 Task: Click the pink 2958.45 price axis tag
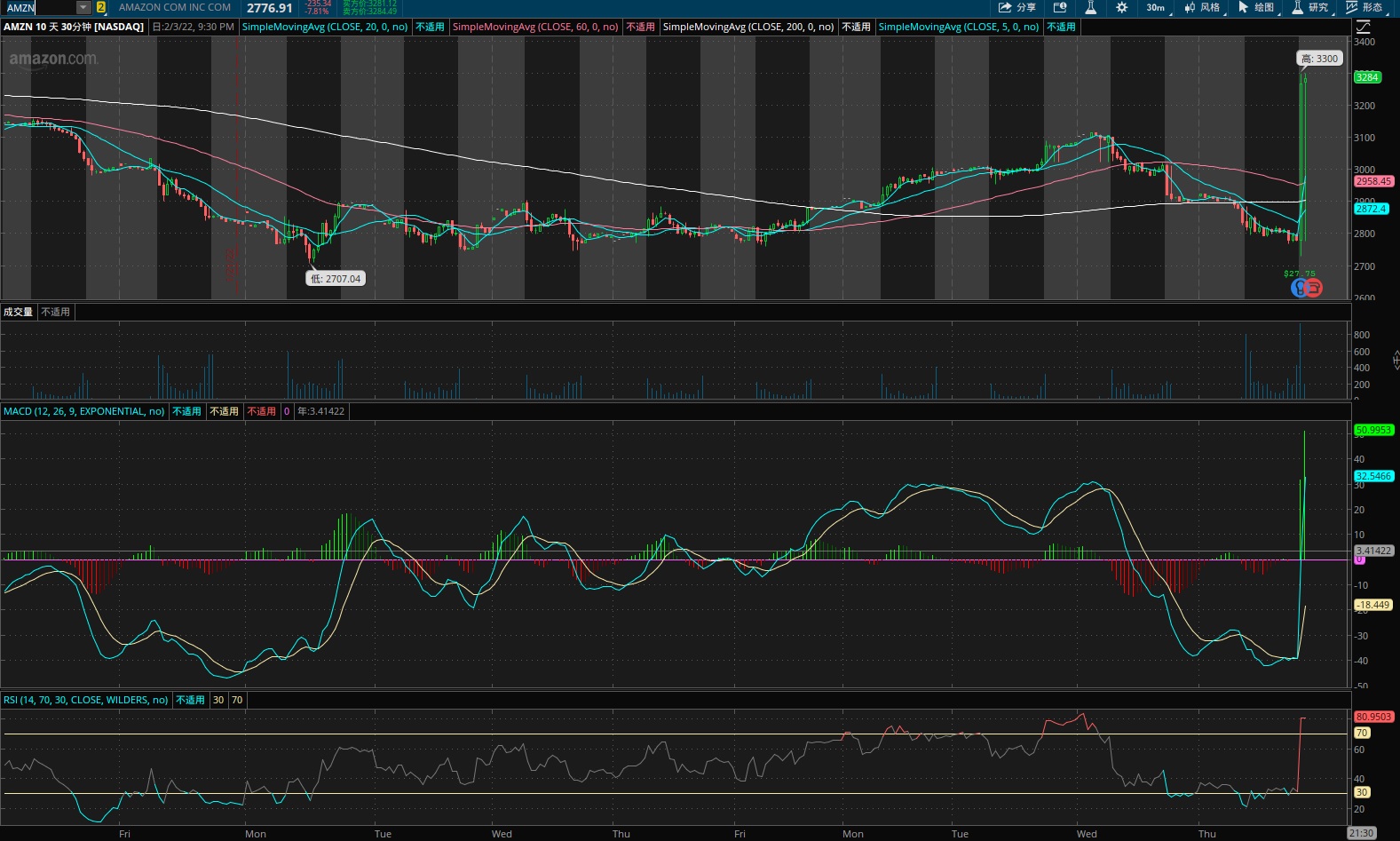tap(1373, 181)
